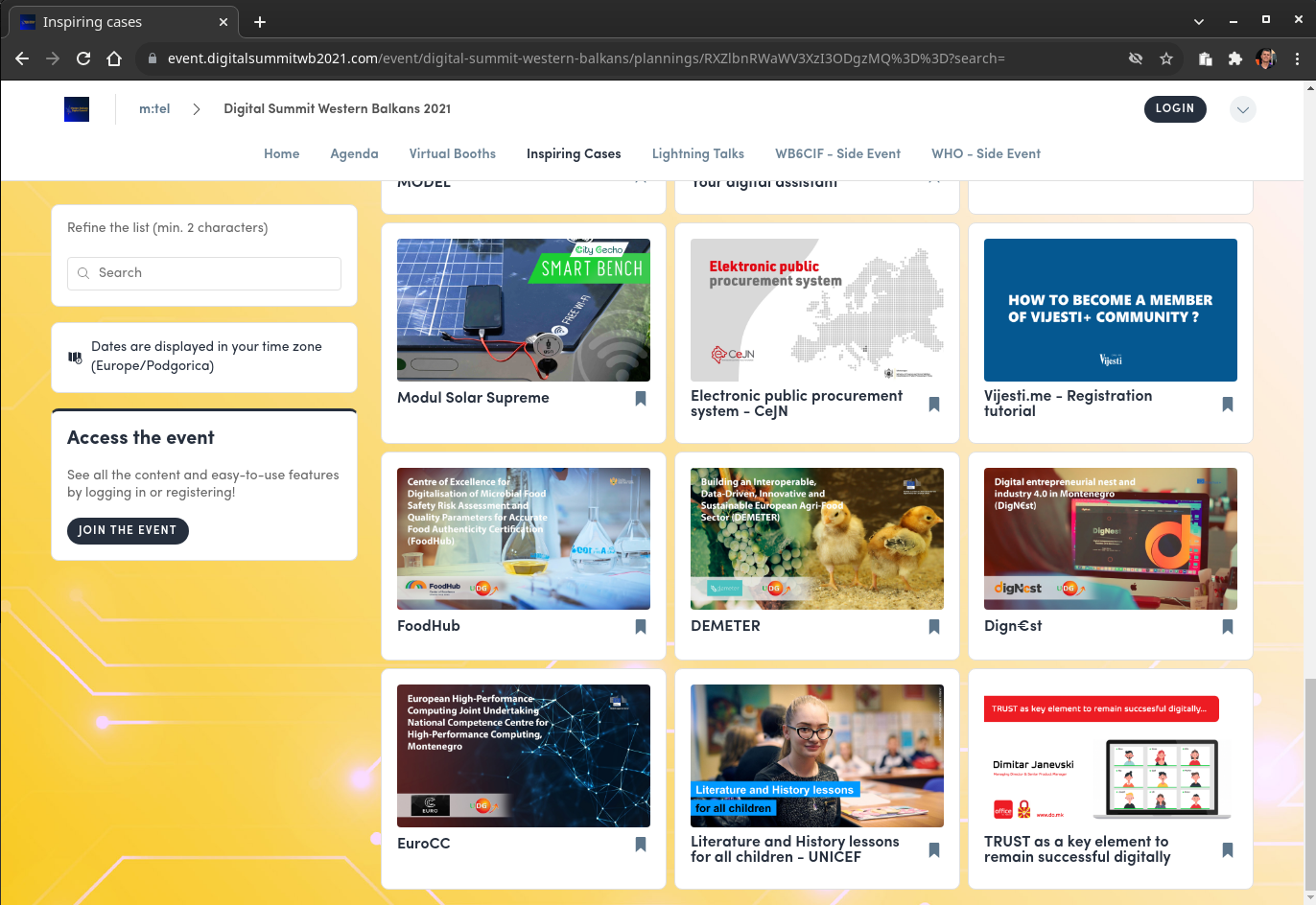The width and height of the screenshot is (1316, 905).
Task: Click the eye-slash icon in address bar
Action: pos(1136,58)
